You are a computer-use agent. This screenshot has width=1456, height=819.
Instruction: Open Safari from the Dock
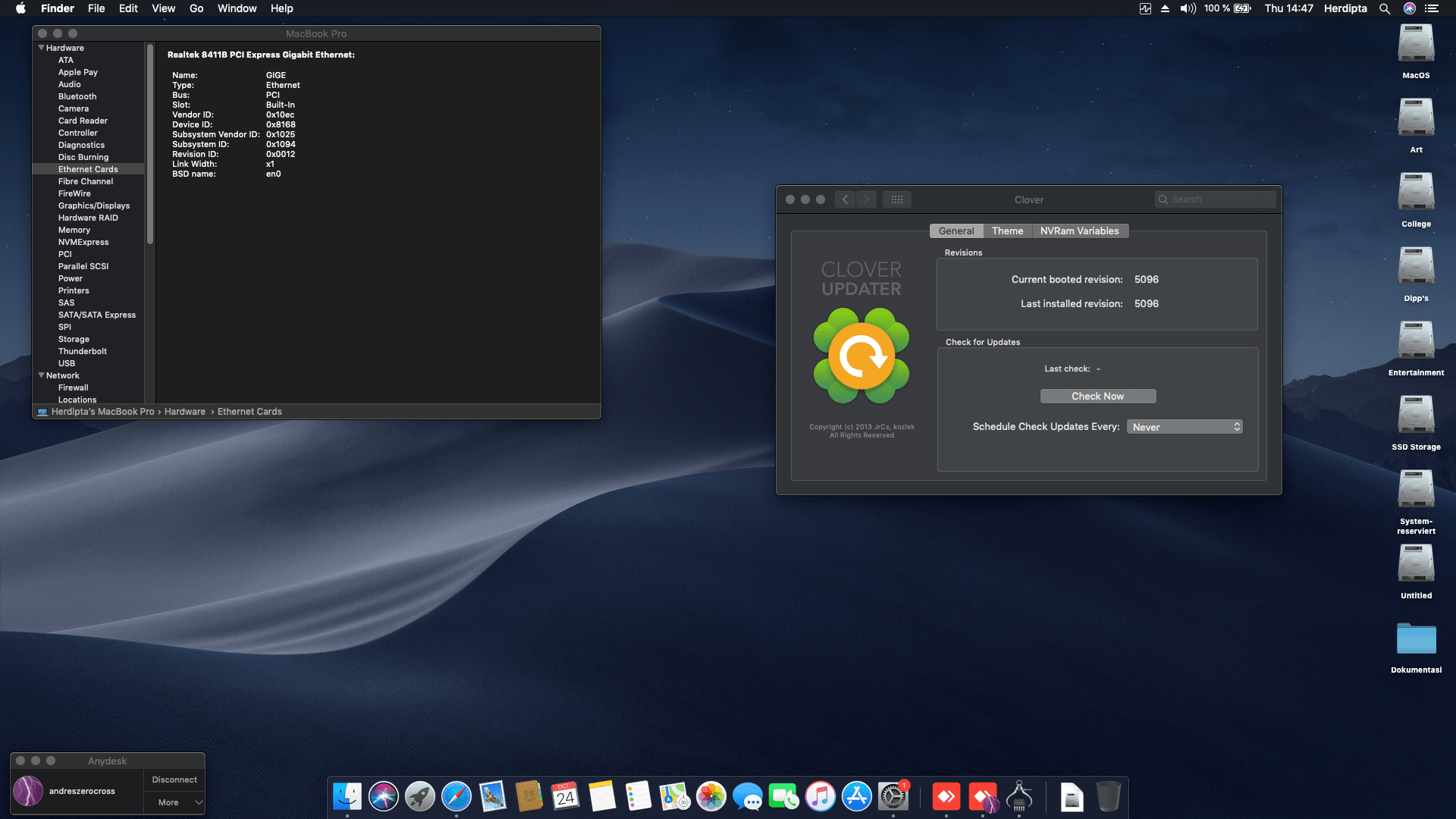[456, 797]
